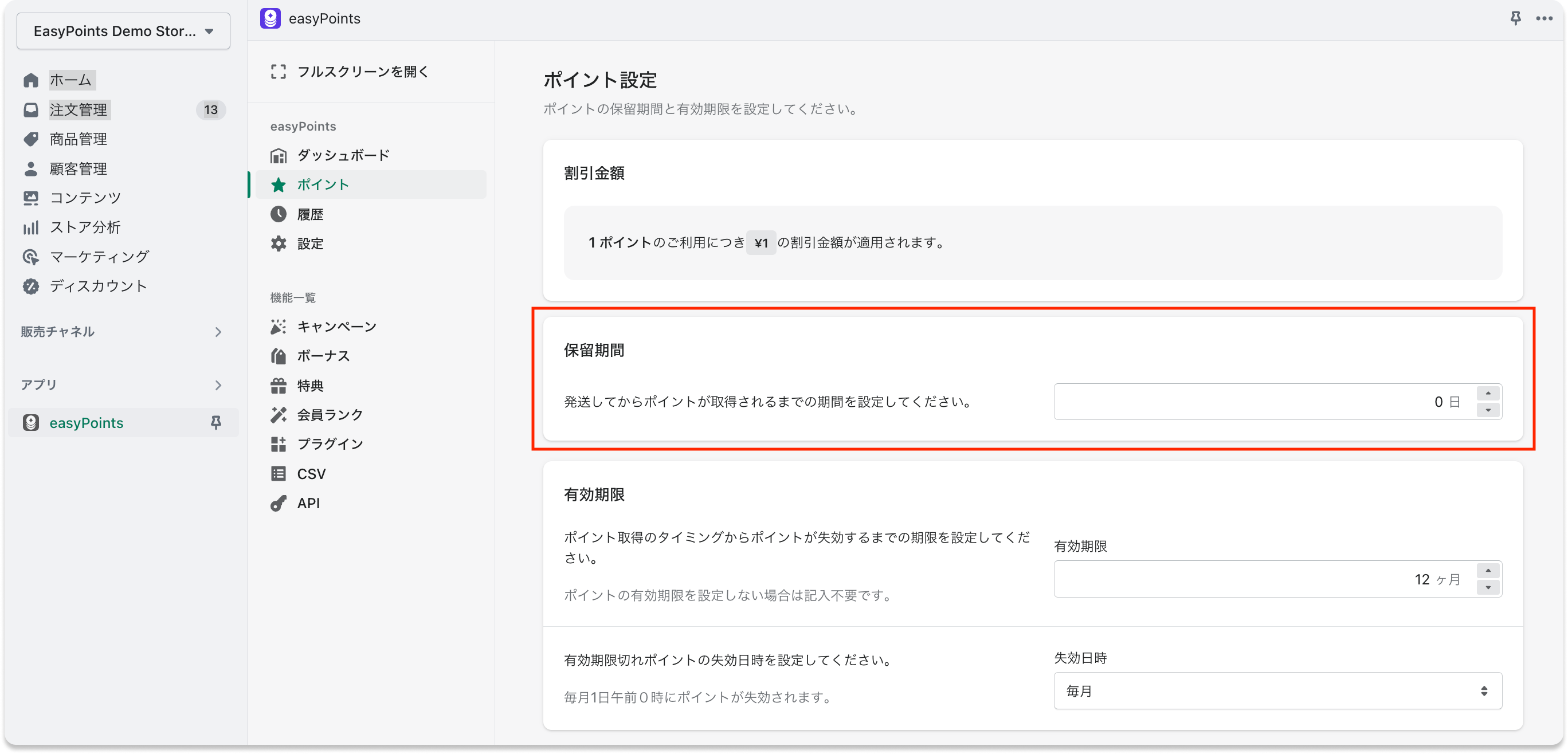Unpin easyPoints using sidebar pin icon
The image size is (1568, 754).
pyautogui.click(x=215, y=422)
